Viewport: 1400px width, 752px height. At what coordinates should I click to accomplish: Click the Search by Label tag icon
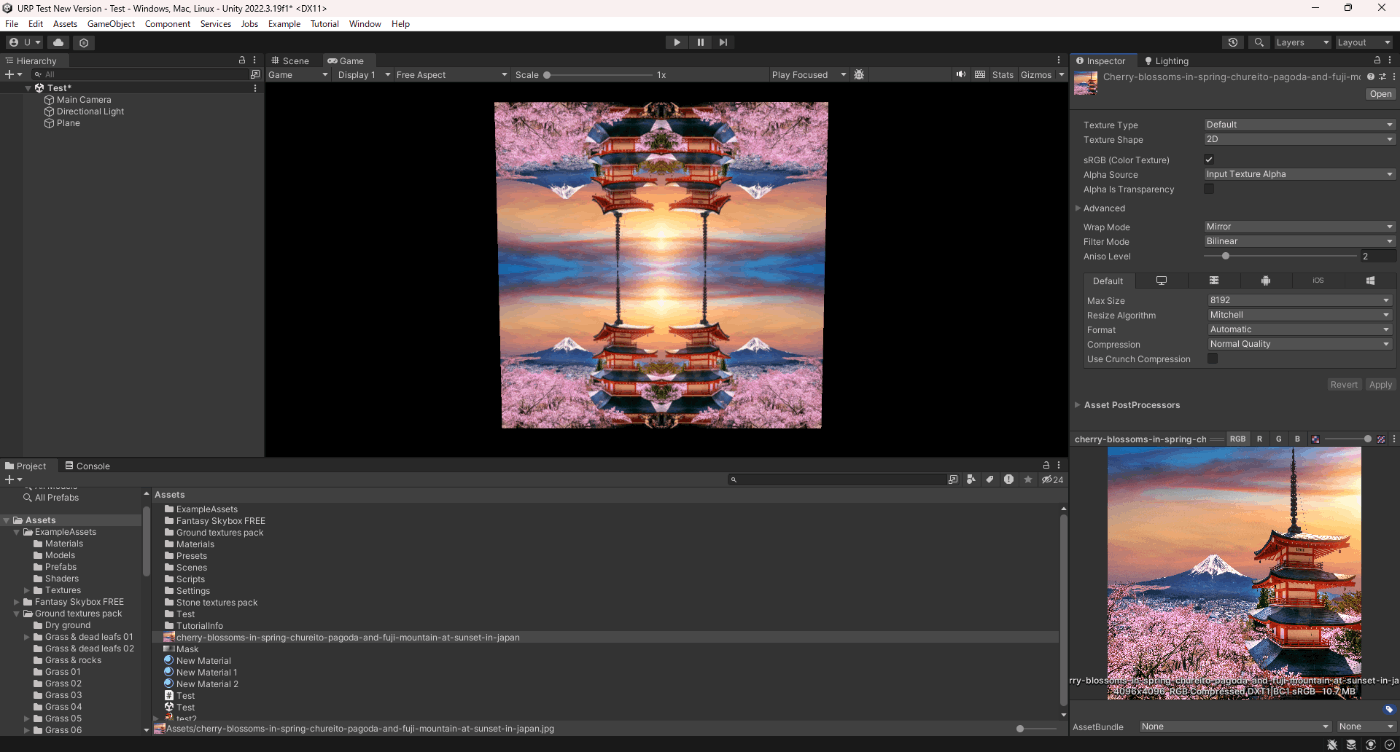coord(989,480)
